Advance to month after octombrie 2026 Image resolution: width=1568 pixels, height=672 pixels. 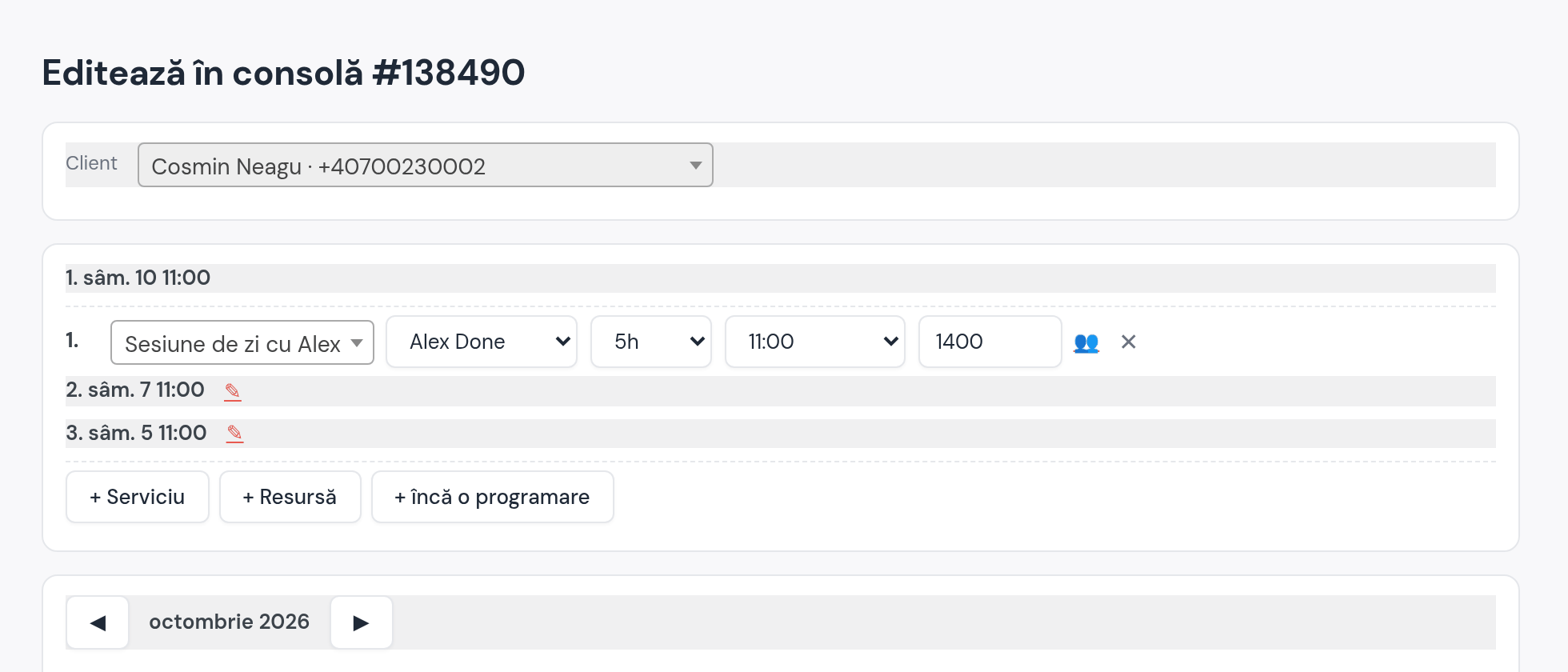pos(361,622)
